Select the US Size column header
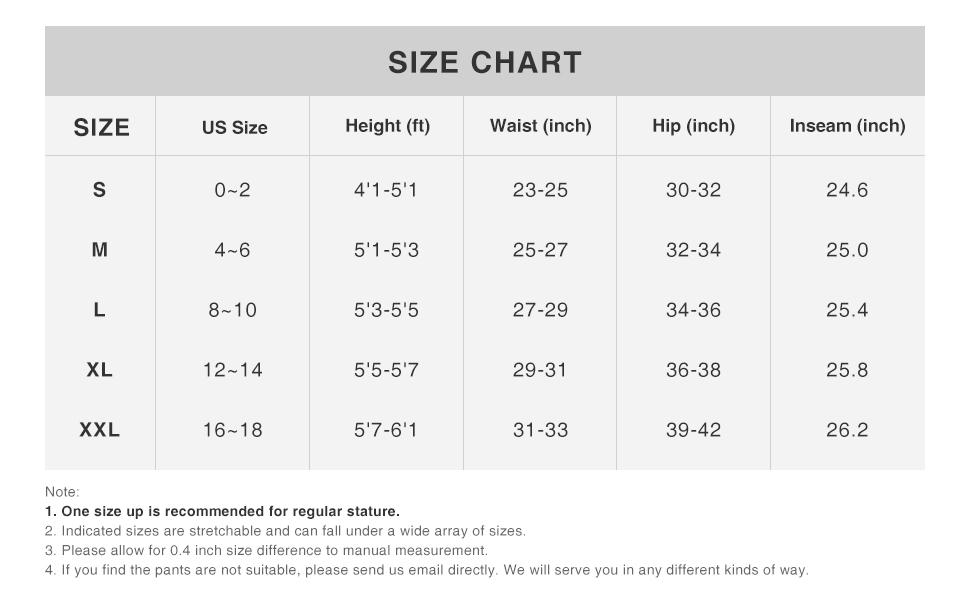Screen dimensions: 970x600 pyautogui.click(x=234, y=127)
